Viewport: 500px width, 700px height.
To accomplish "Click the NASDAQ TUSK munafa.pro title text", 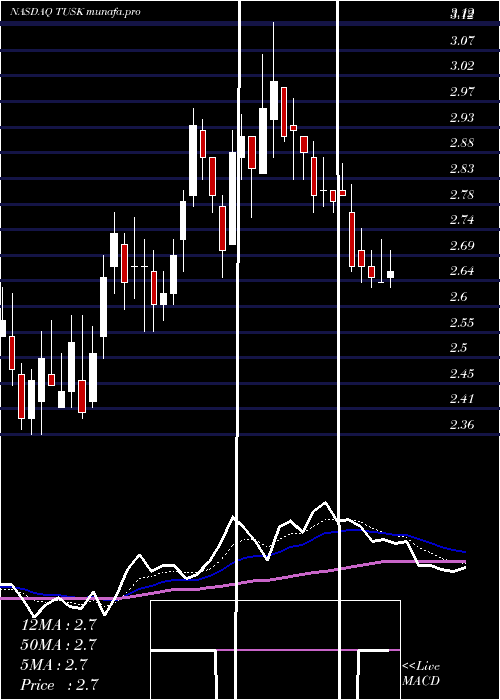I will (76, 12).
